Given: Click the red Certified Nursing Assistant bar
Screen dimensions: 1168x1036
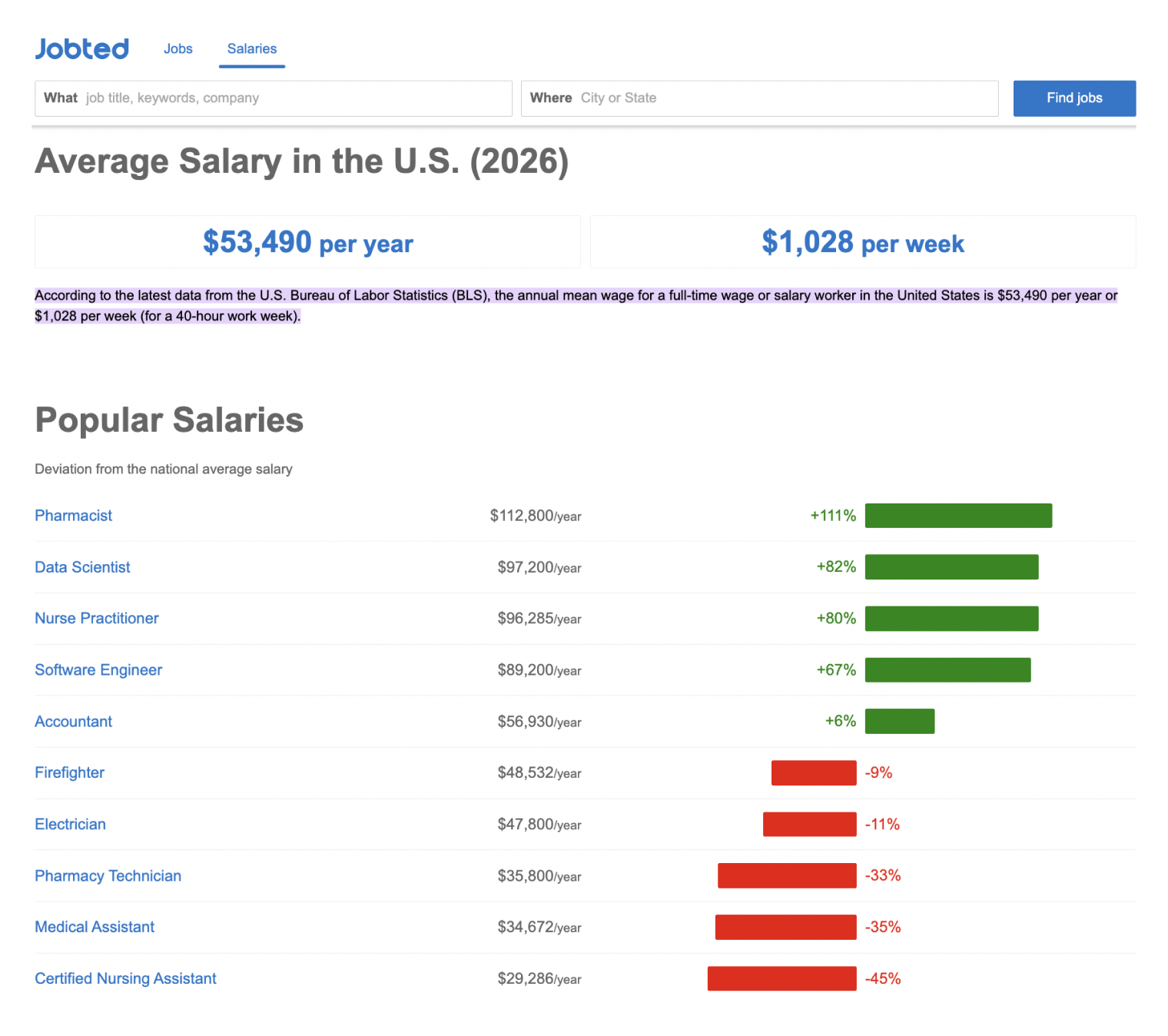Looking at the screenshot, I should [x=781, y=978].
